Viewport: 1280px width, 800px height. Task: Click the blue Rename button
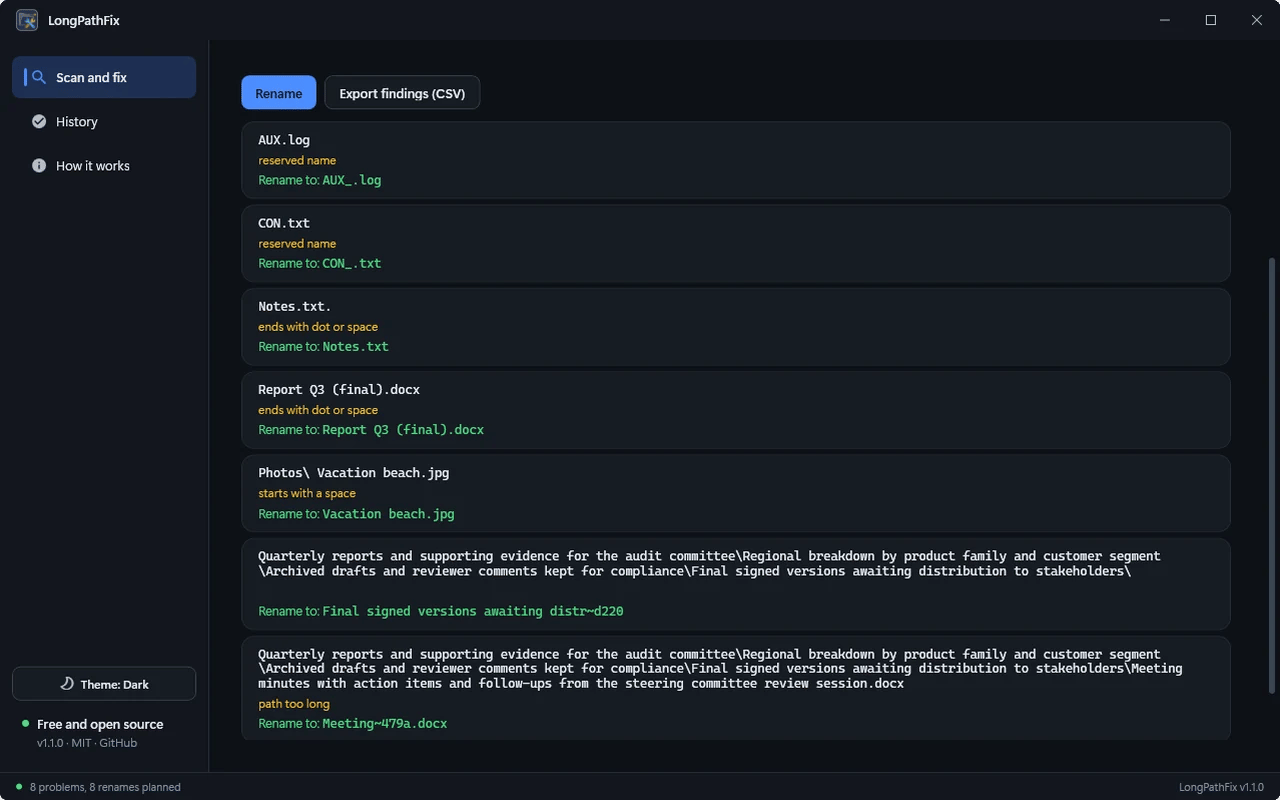tap(278, 93)
